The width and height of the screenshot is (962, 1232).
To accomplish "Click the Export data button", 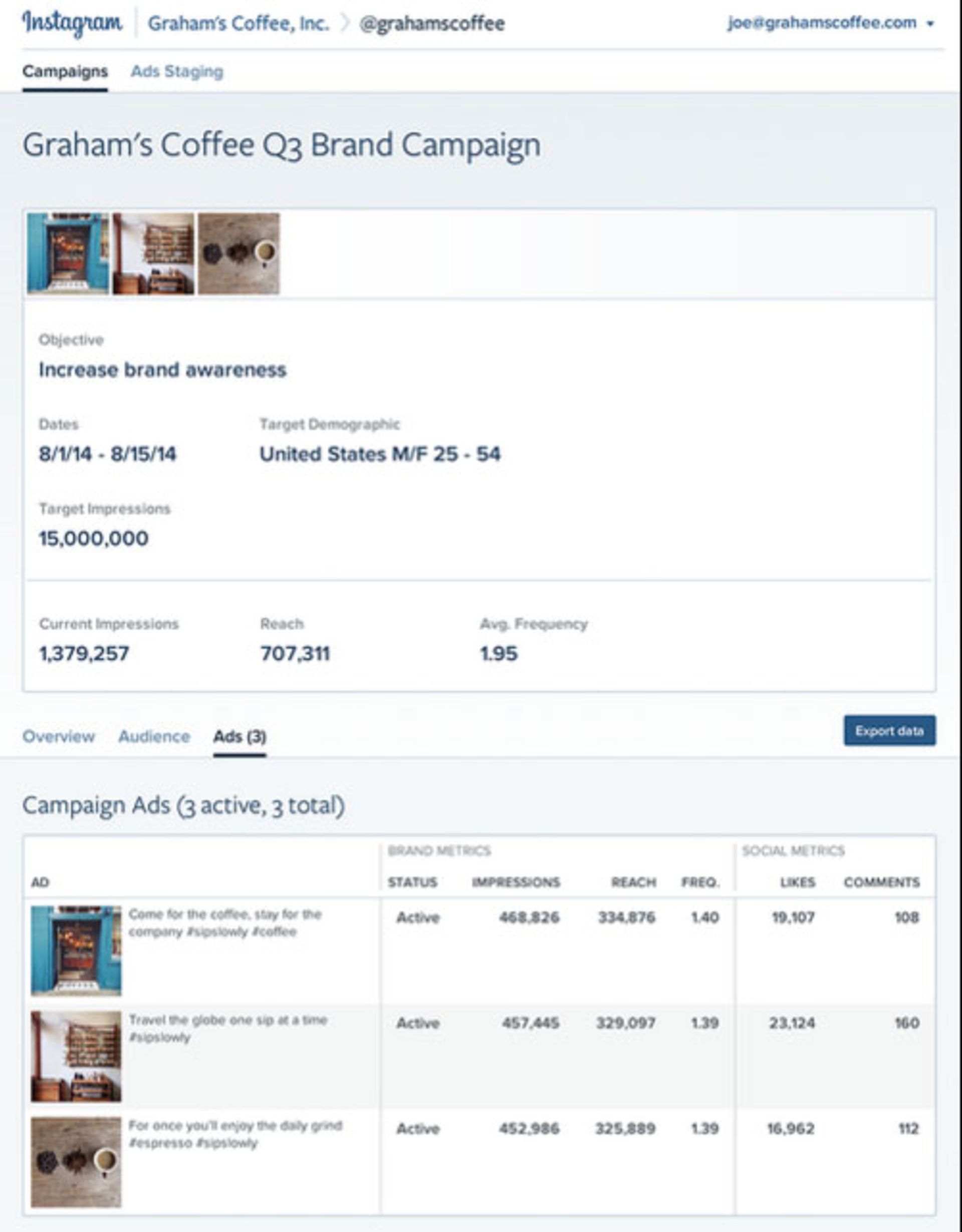I will [889, 731].
